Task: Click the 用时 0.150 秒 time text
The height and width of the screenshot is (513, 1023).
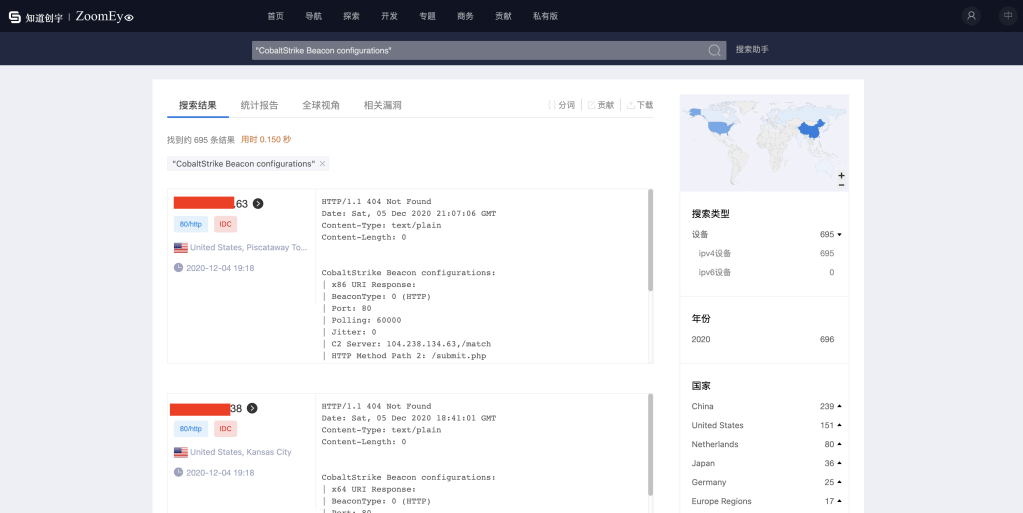Action: 266,140
